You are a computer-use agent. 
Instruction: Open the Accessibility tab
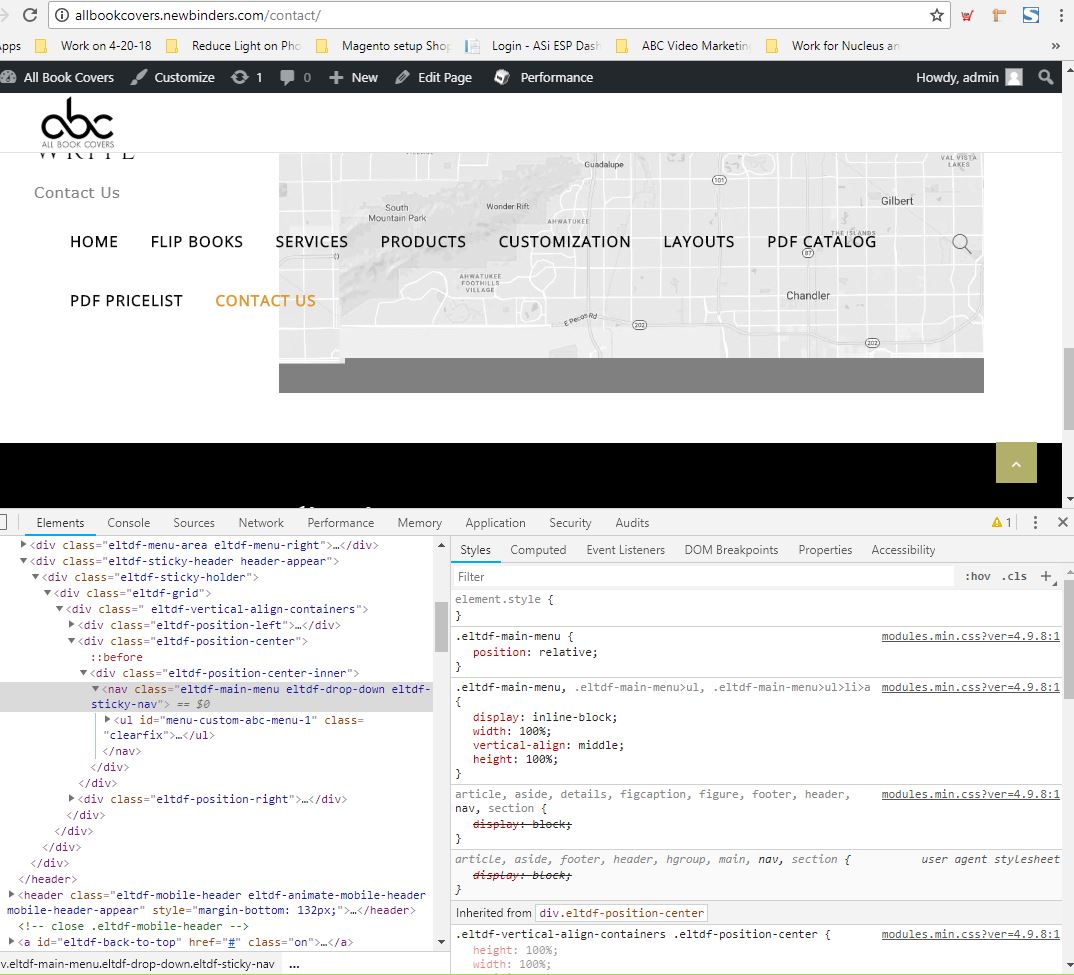903,550
